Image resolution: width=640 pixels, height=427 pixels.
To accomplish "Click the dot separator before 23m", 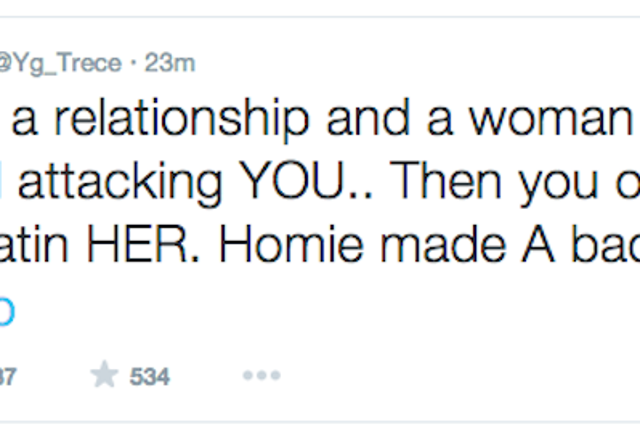I will 133,64.
